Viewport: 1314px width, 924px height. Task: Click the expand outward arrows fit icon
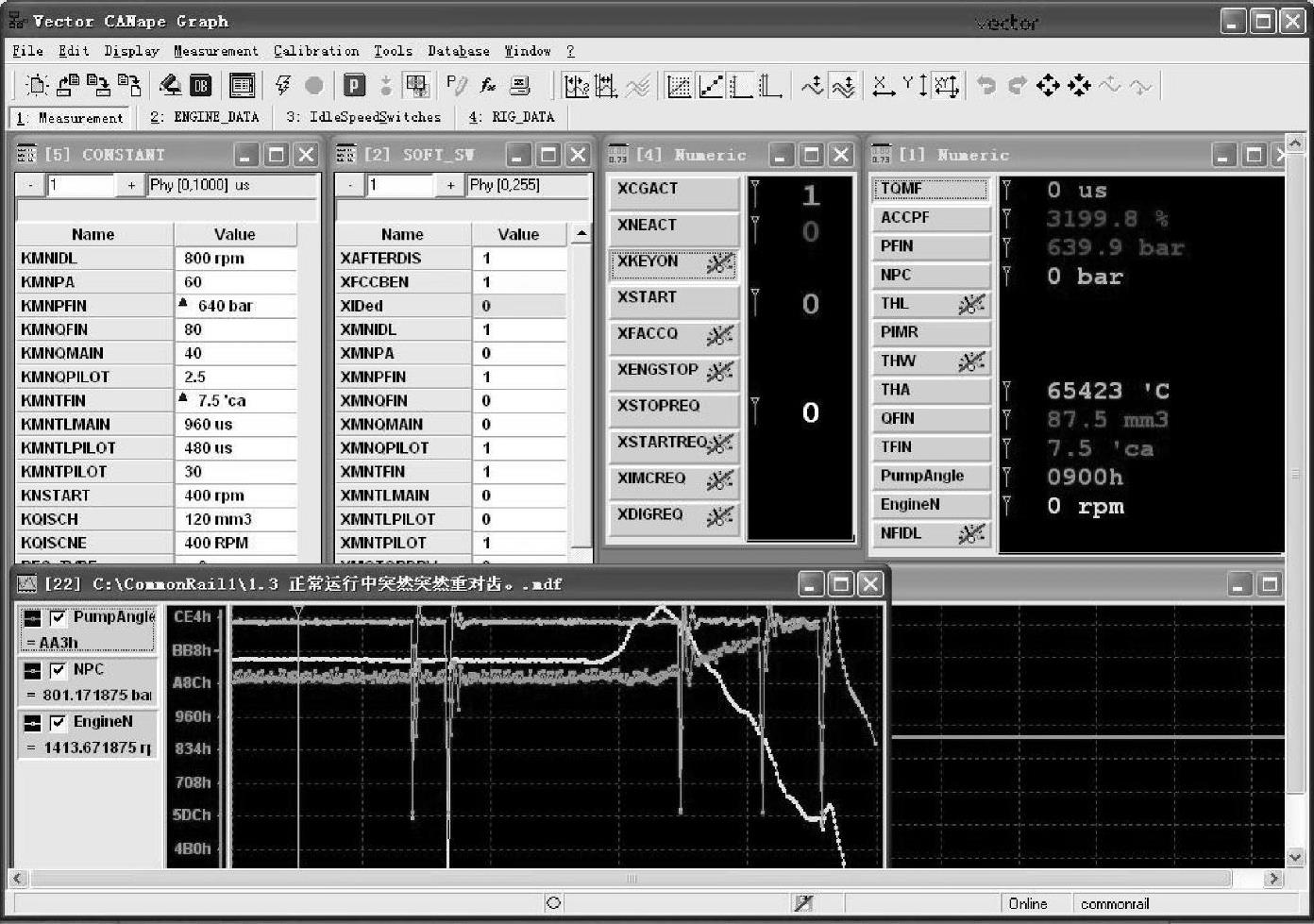(x=1048, y=86)
